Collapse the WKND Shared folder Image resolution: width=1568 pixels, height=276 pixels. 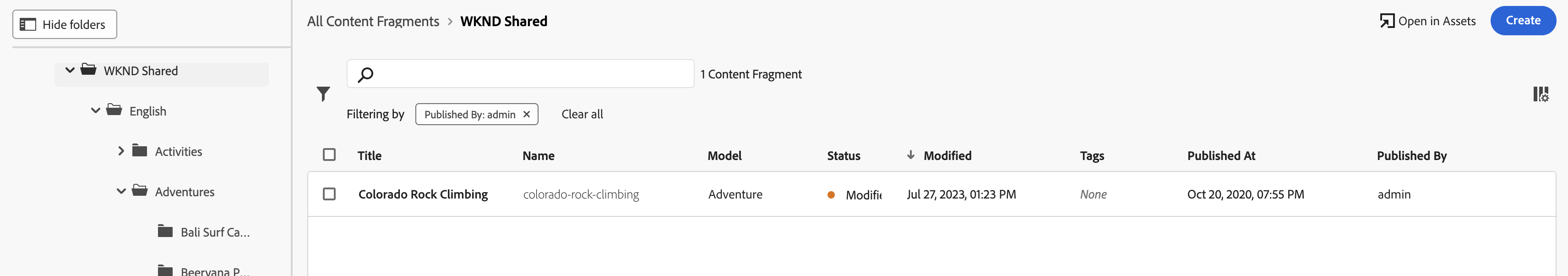[x=70, y=71]
